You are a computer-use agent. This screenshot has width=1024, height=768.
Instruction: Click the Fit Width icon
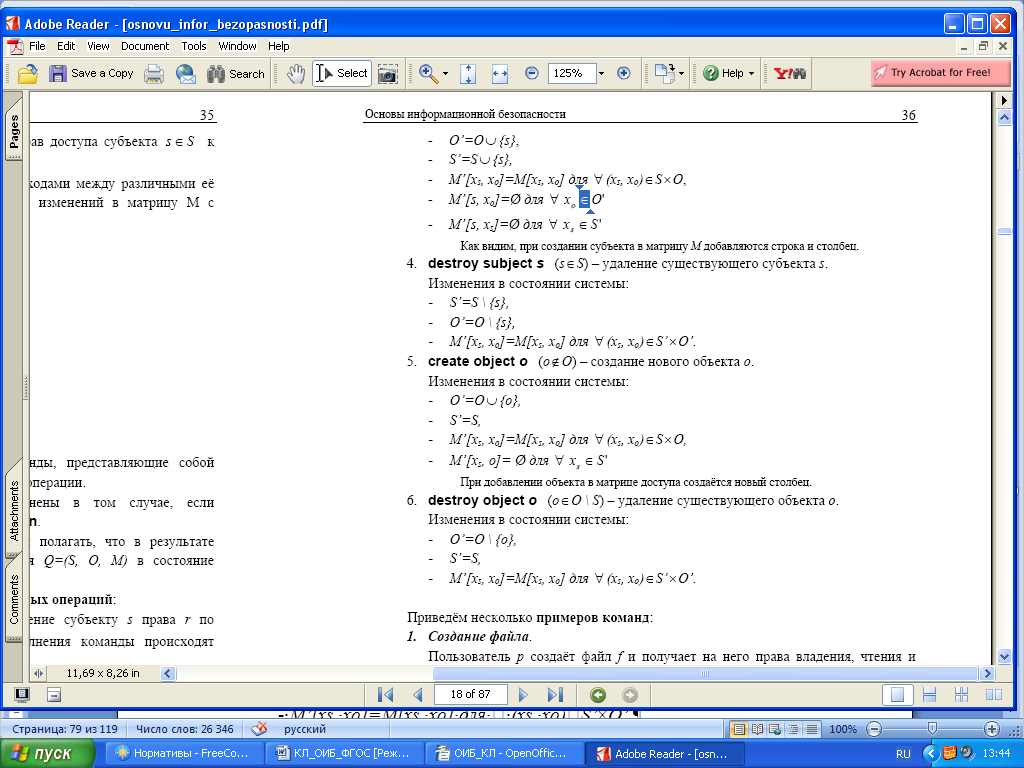click(500, 74)
